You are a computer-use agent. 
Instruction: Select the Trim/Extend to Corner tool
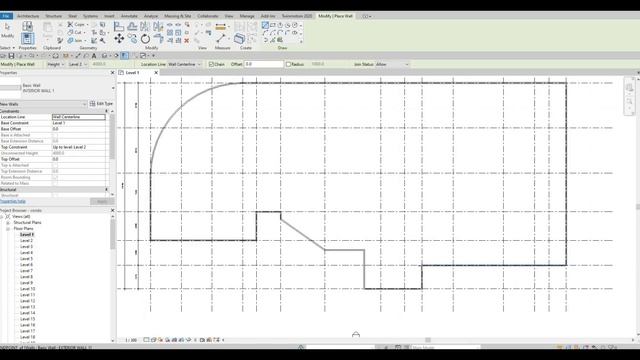[x=158, y=39]
